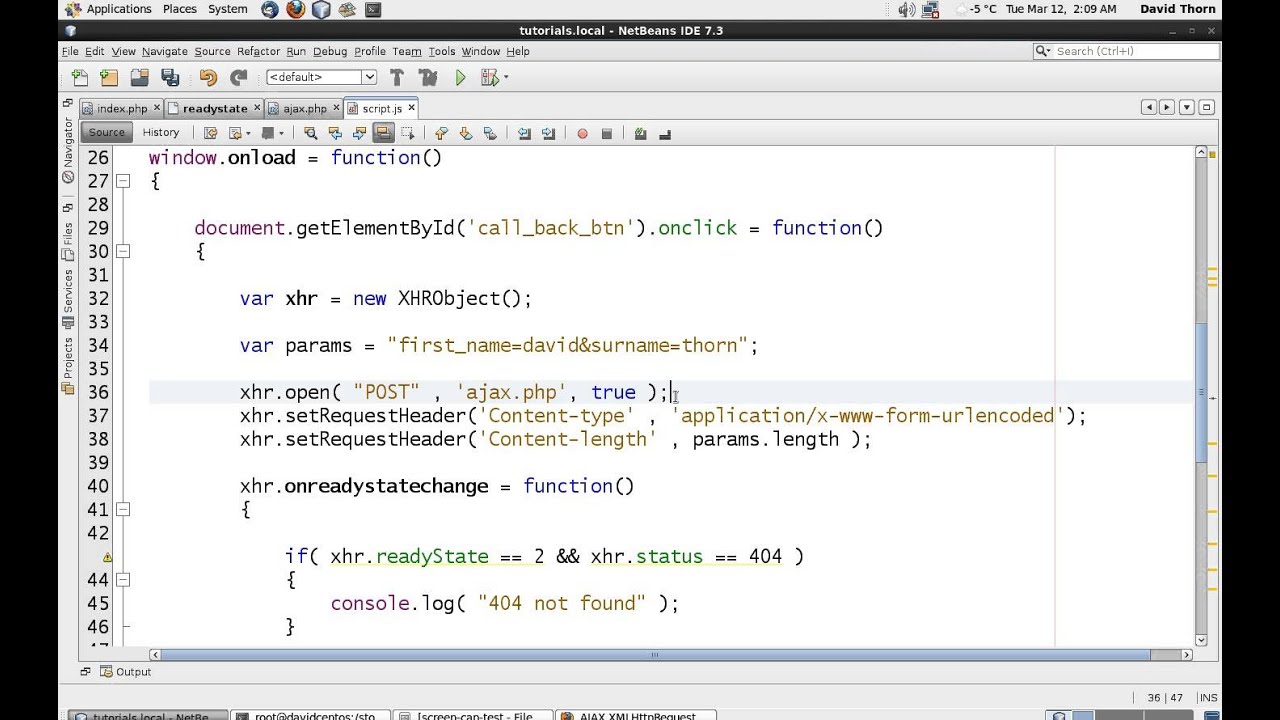Click the Redo arrow icon
This screenshot has height=720, width=1280.
[238, 77]
